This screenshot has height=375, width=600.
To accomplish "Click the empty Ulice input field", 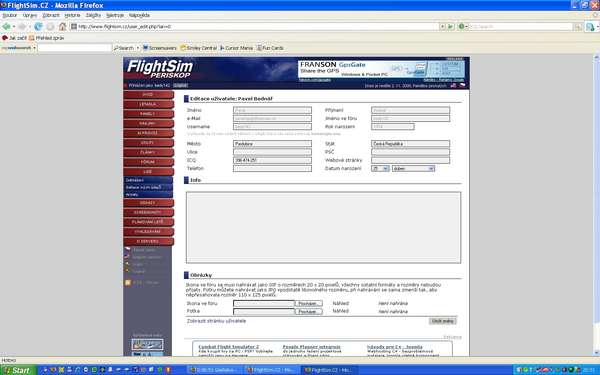I will point(272,152).
